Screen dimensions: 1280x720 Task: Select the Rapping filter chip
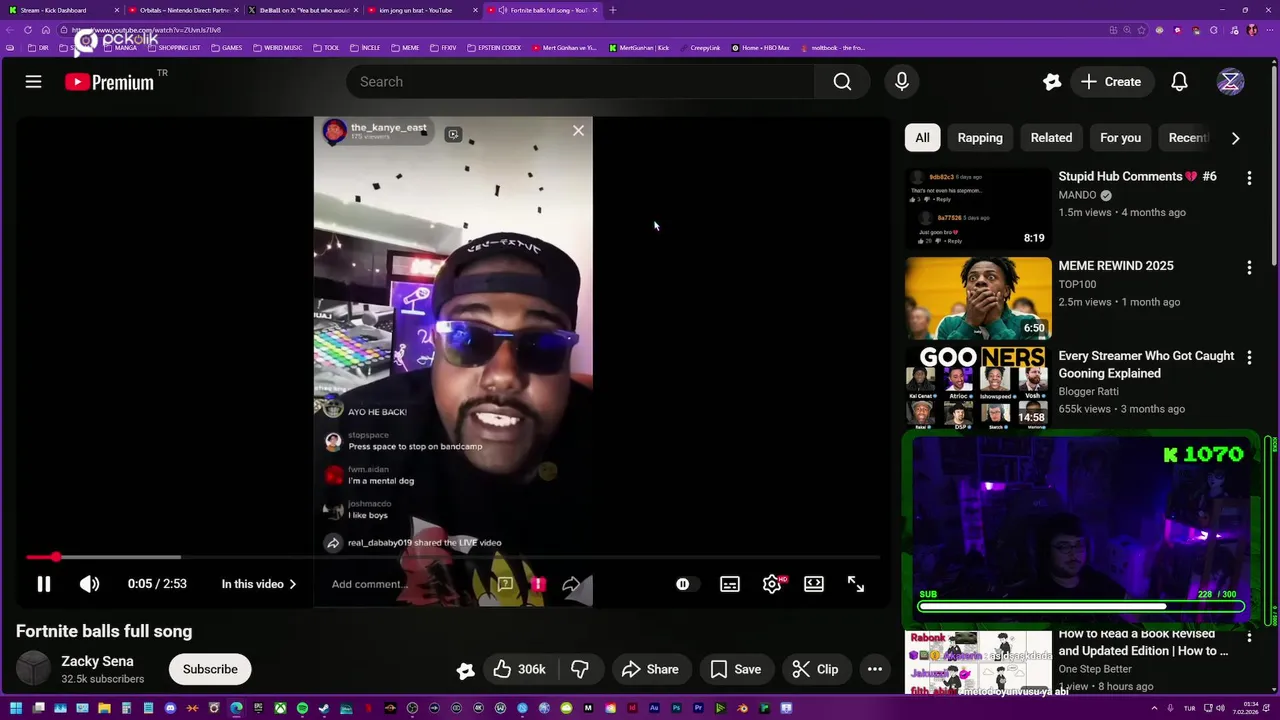coord(980,138)
